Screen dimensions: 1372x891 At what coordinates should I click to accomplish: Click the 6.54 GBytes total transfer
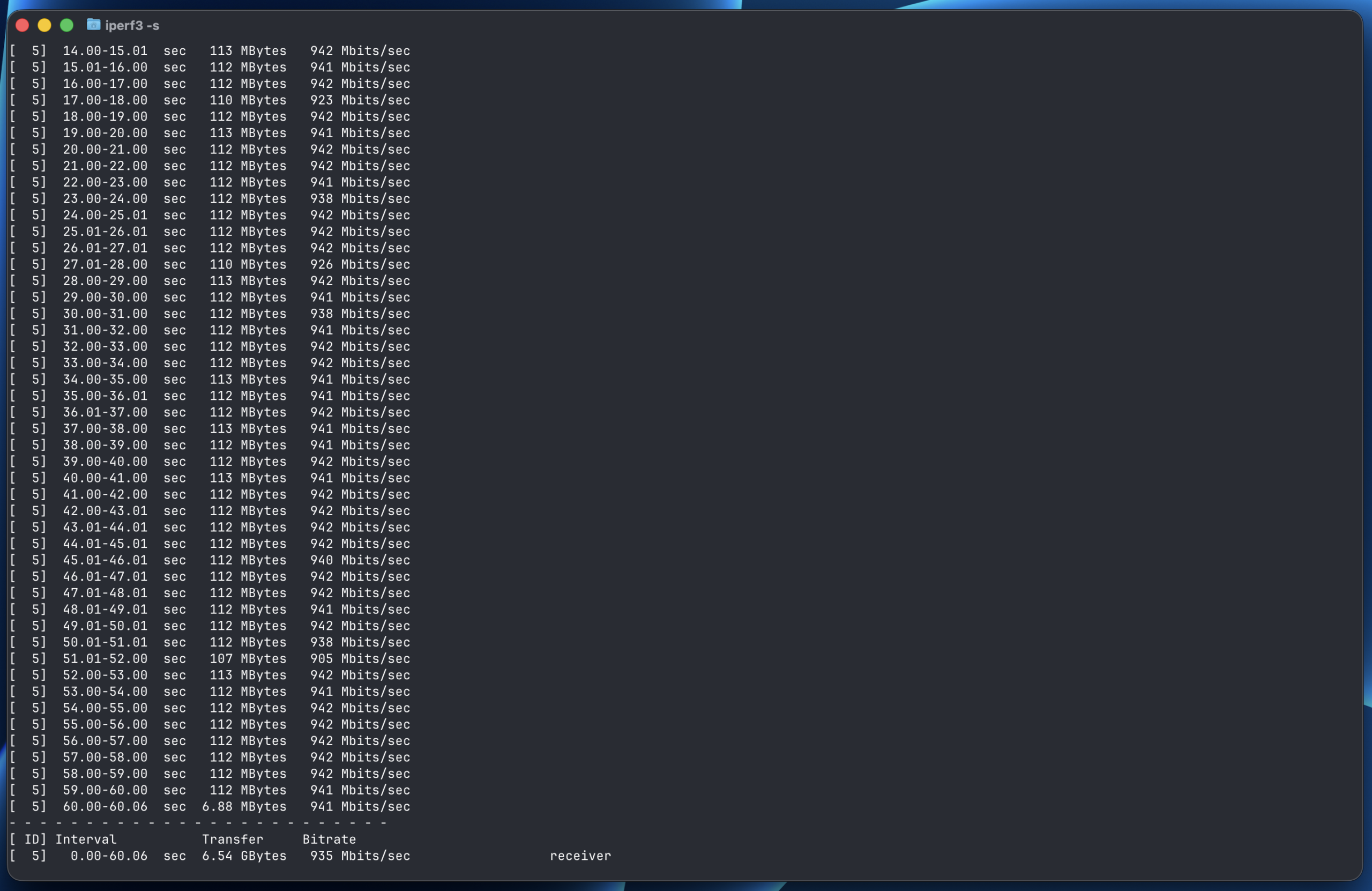click(x=244, y=856)
